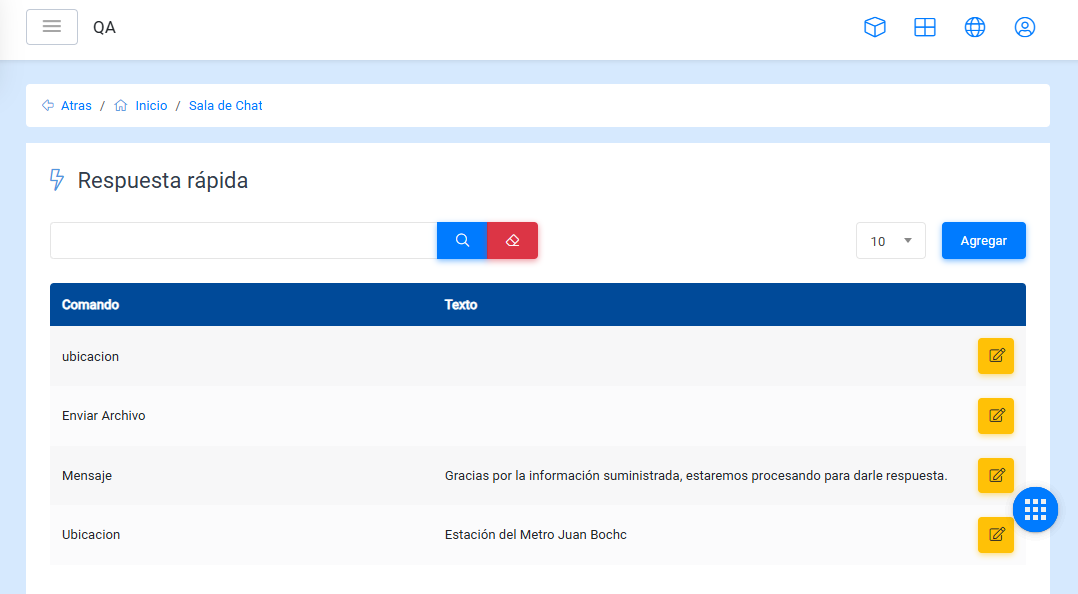
Task: Edit the 'Mensaje' quick response
Action: [995, 476]
